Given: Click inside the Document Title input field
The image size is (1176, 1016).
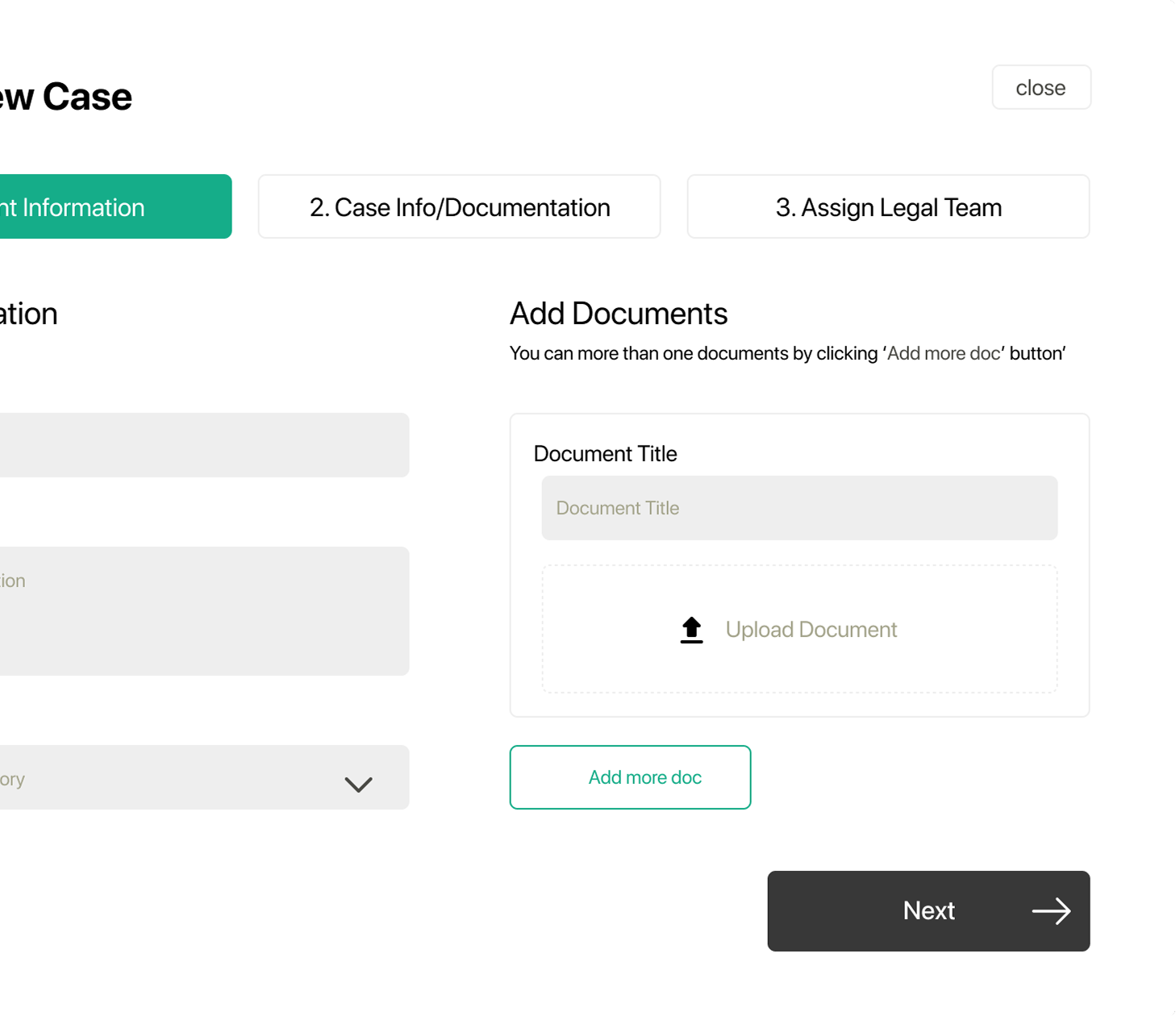Looking at the screenshot, I should tap(799, 507).
